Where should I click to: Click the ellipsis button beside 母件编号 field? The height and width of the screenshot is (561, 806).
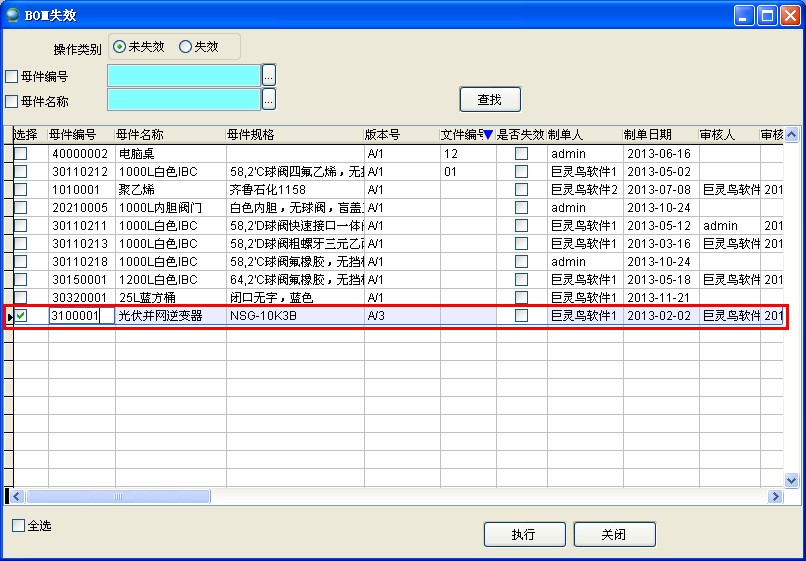tap(268, 75)
